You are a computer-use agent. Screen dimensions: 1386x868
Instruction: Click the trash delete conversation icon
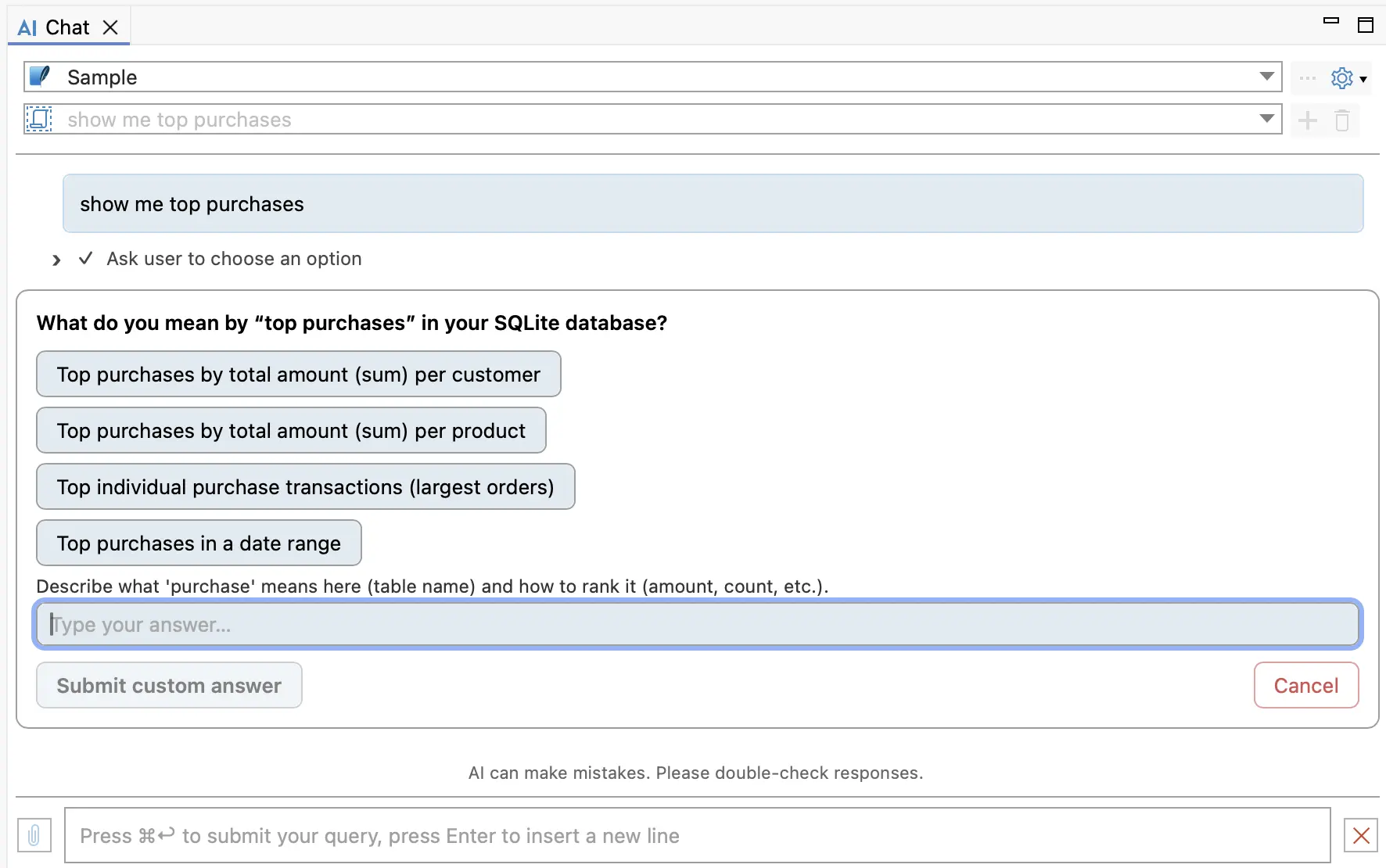(1342, 120)
